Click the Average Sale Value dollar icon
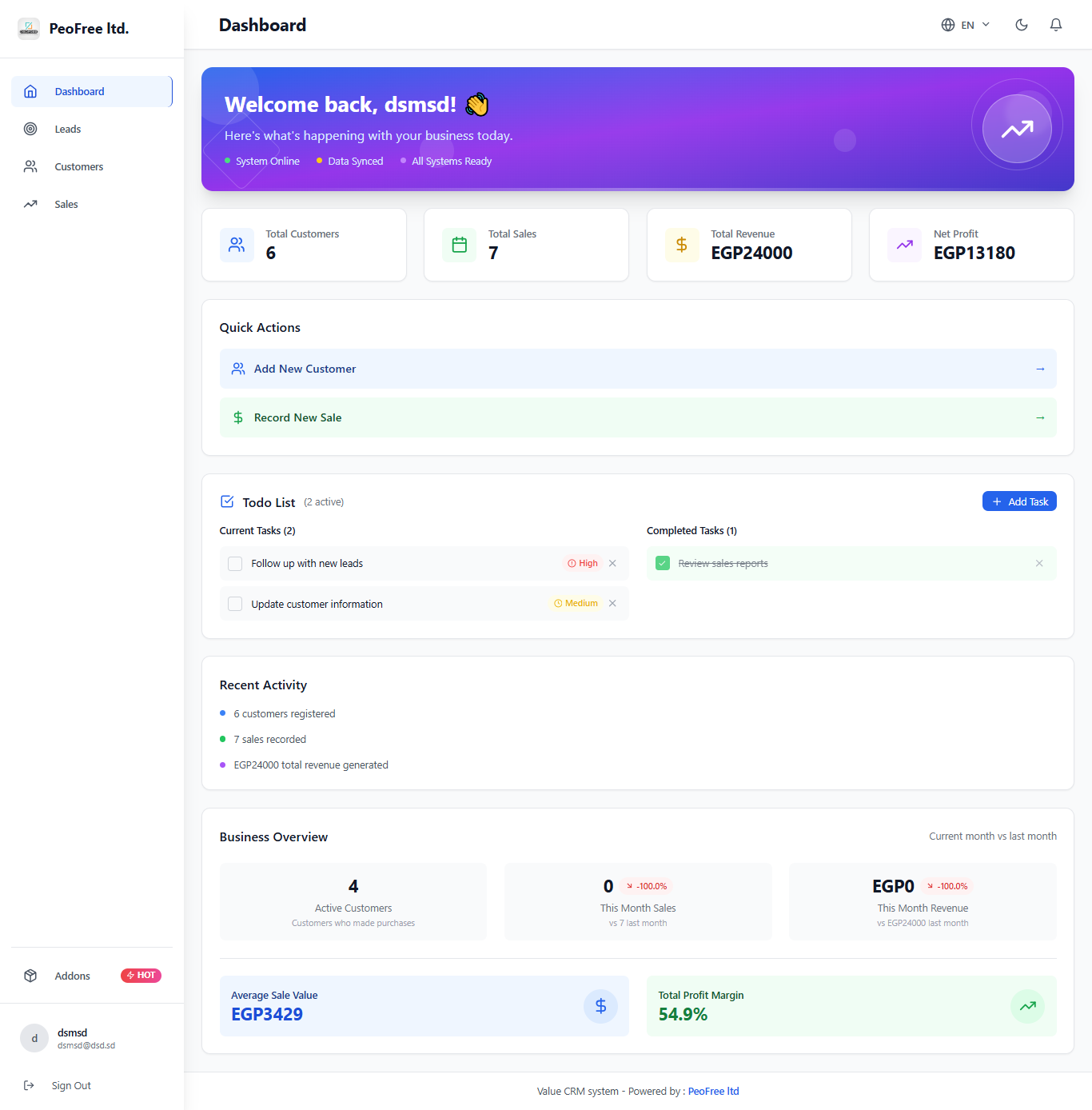The width and height of the screenshot is (1092, 1110). [x=600, y=1006]
